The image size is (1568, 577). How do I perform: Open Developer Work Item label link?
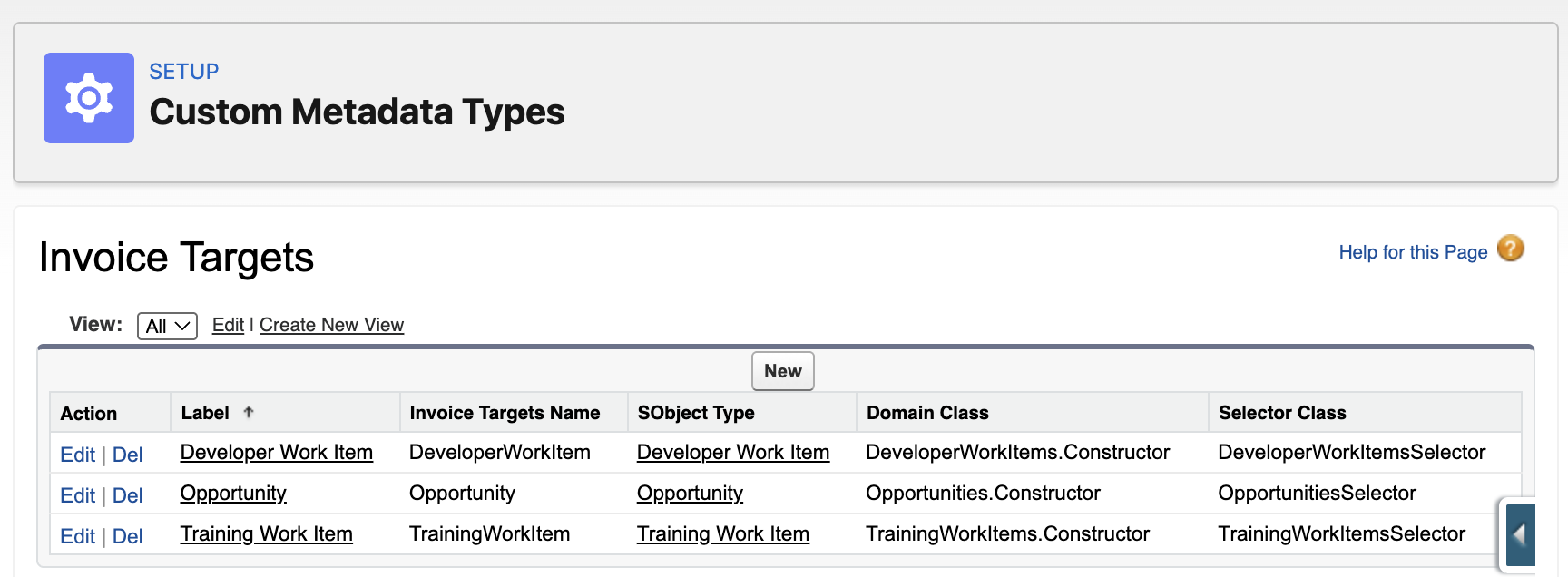[276, 452]
